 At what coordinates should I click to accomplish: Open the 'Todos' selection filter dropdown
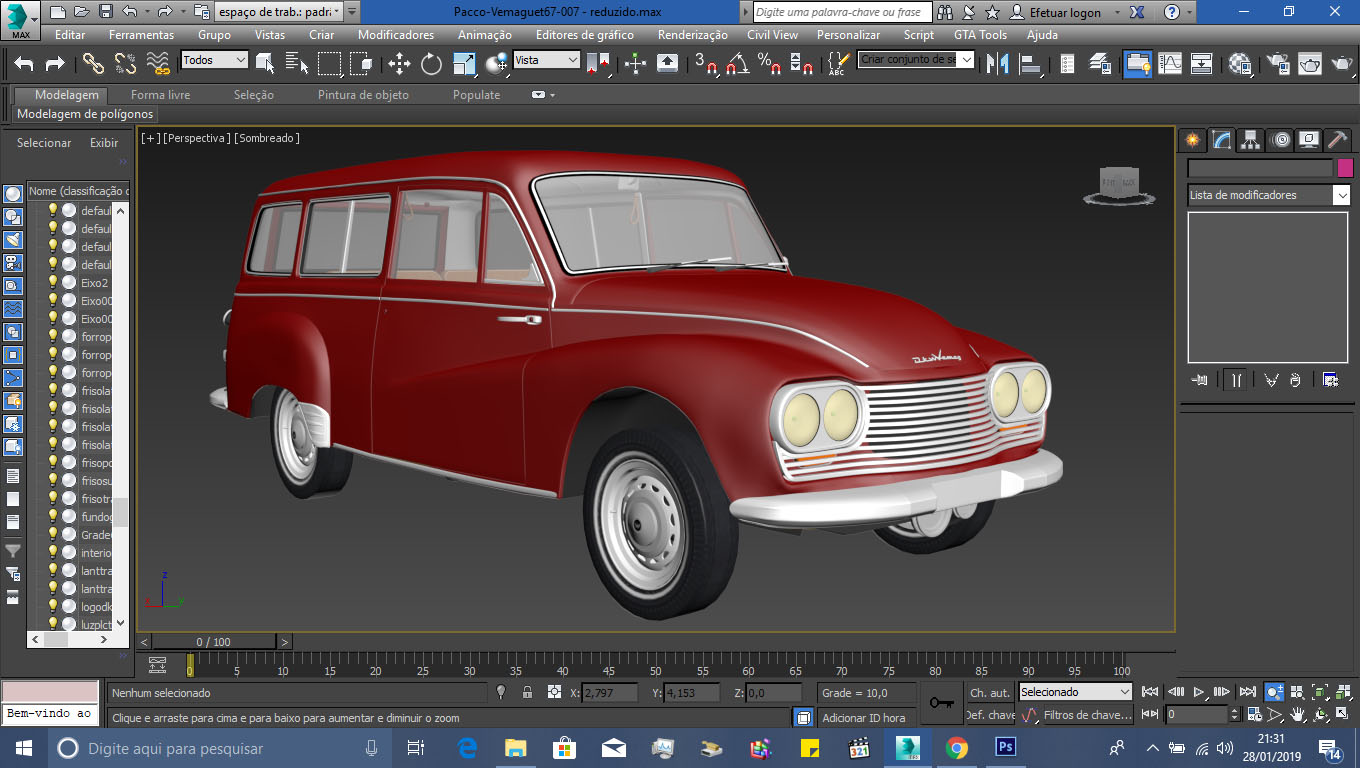[214, 60]
